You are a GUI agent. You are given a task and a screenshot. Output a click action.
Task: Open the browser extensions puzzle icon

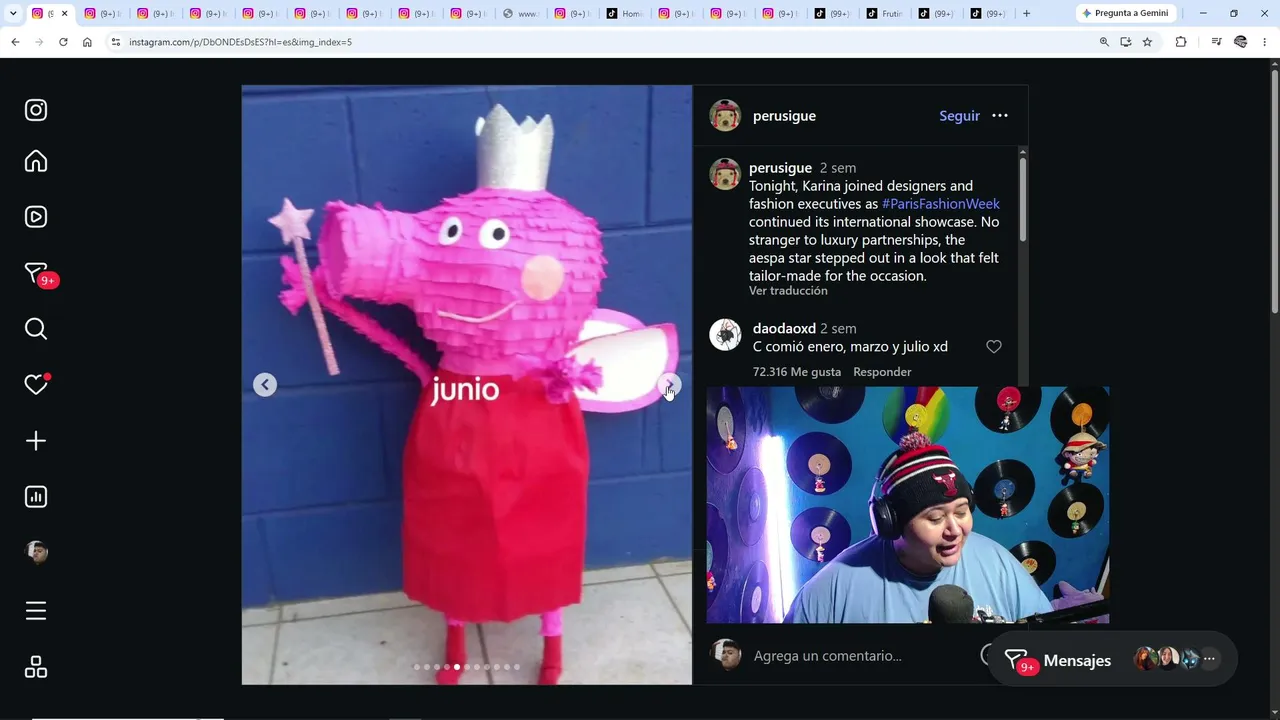pos(1181,42)
